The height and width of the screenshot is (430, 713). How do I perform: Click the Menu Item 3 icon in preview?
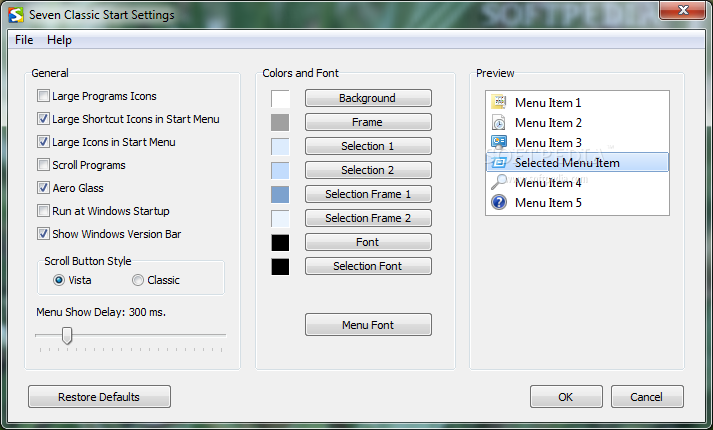499,142
